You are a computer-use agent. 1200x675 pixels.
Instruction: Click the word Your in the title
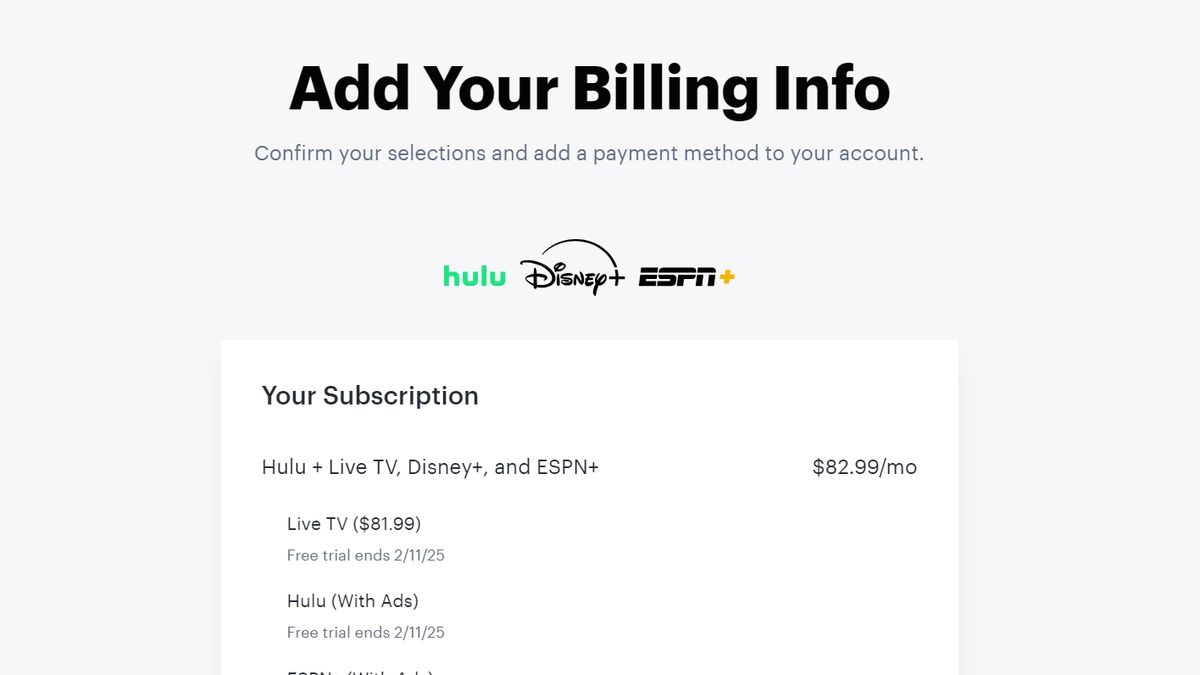tap(491, 88)
